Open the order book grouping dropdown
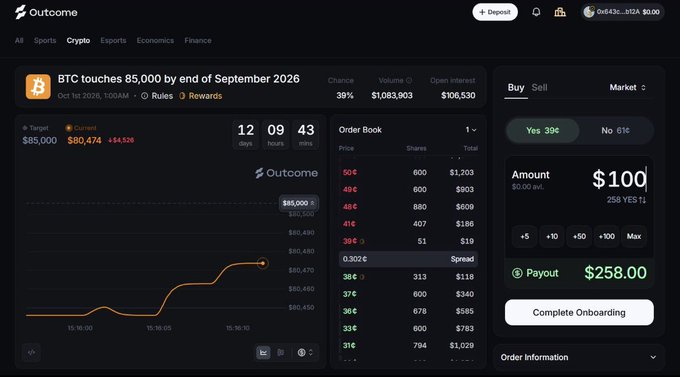Screen dimensions: 680x377 pyautogui.click(x=471, y=130)
